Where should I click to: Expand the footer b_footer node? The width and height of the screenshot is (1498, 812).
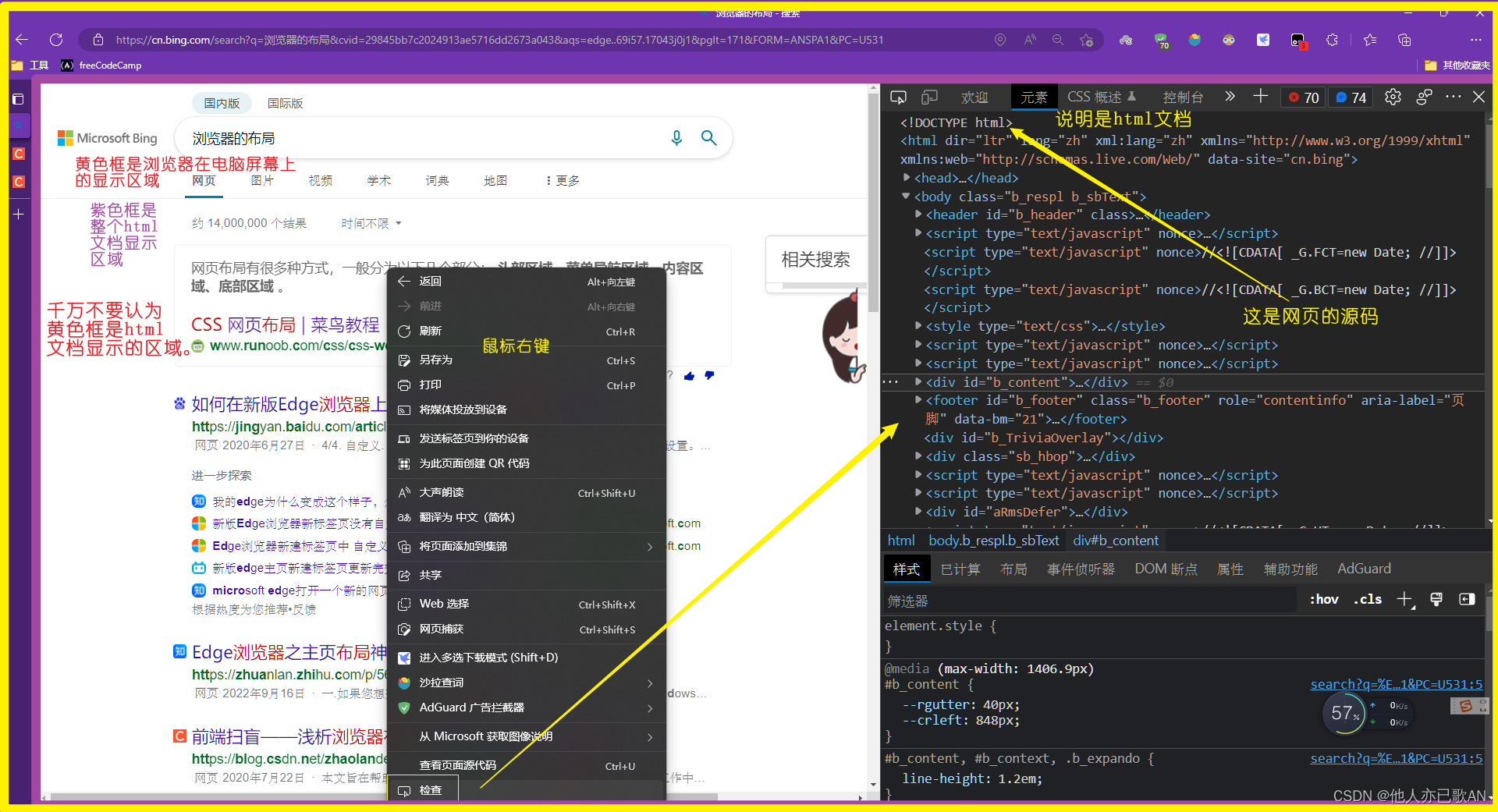(918, 400)
